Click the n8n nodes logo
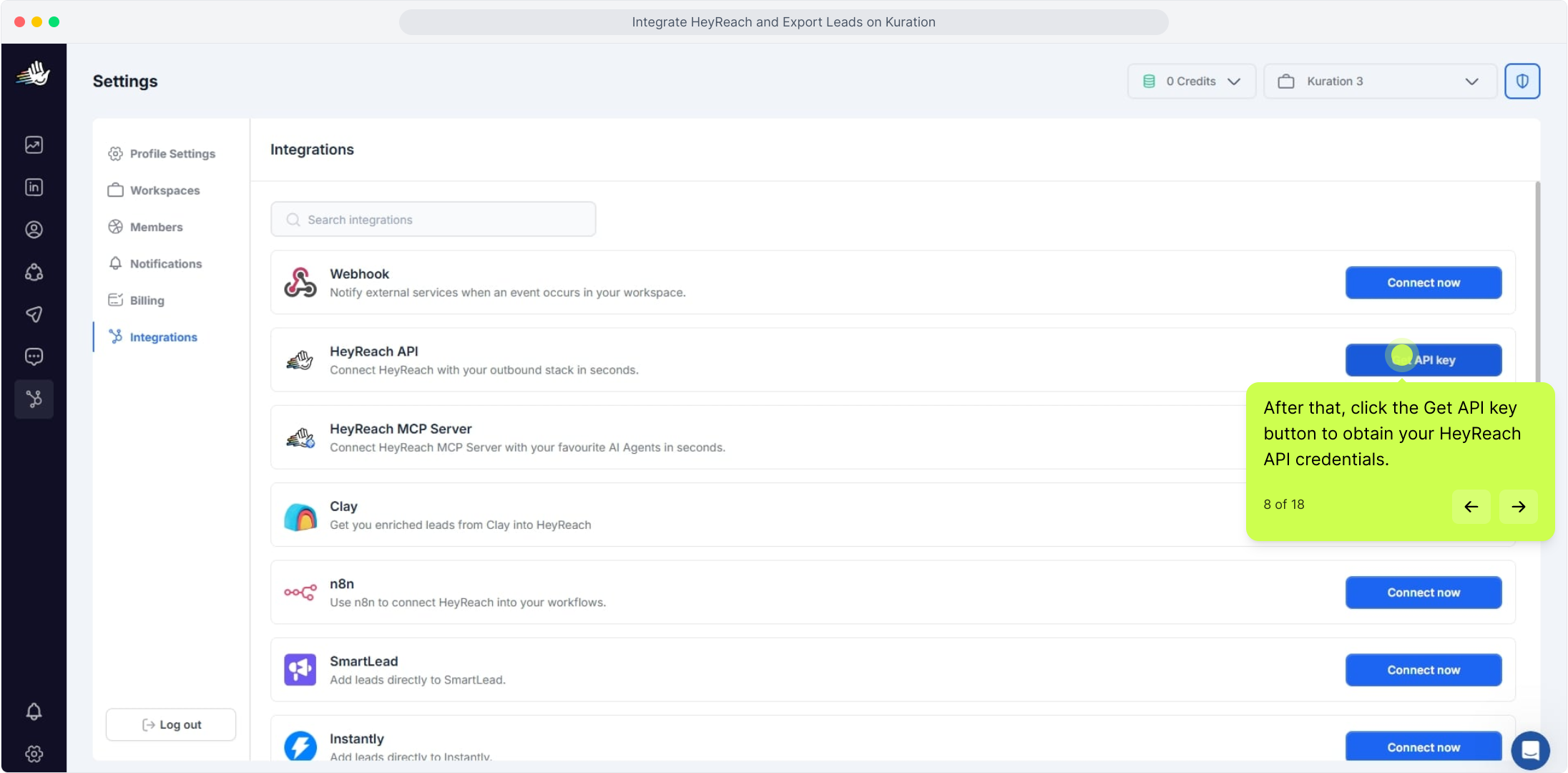The width and height of the screenshot is (1568, 773). coord(300,593)
